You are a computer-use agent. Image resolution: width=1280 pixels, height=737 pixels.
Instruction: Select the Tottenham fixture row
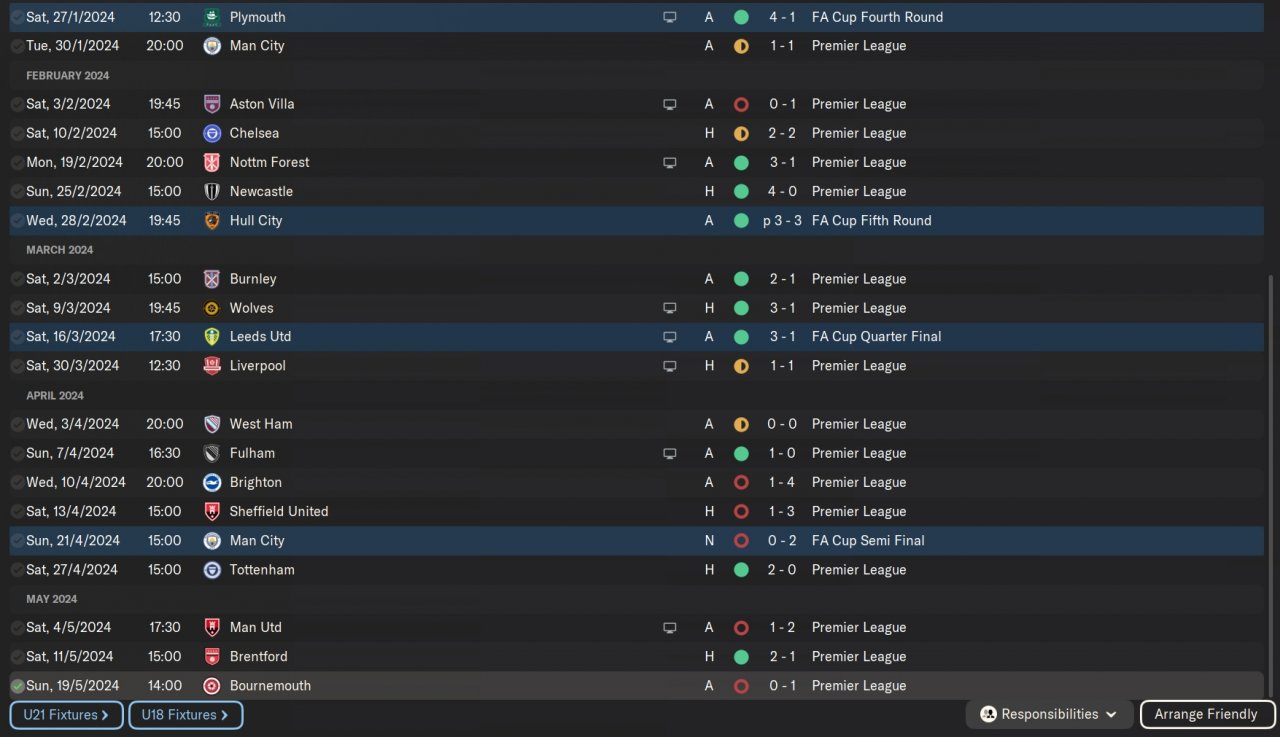262,570
